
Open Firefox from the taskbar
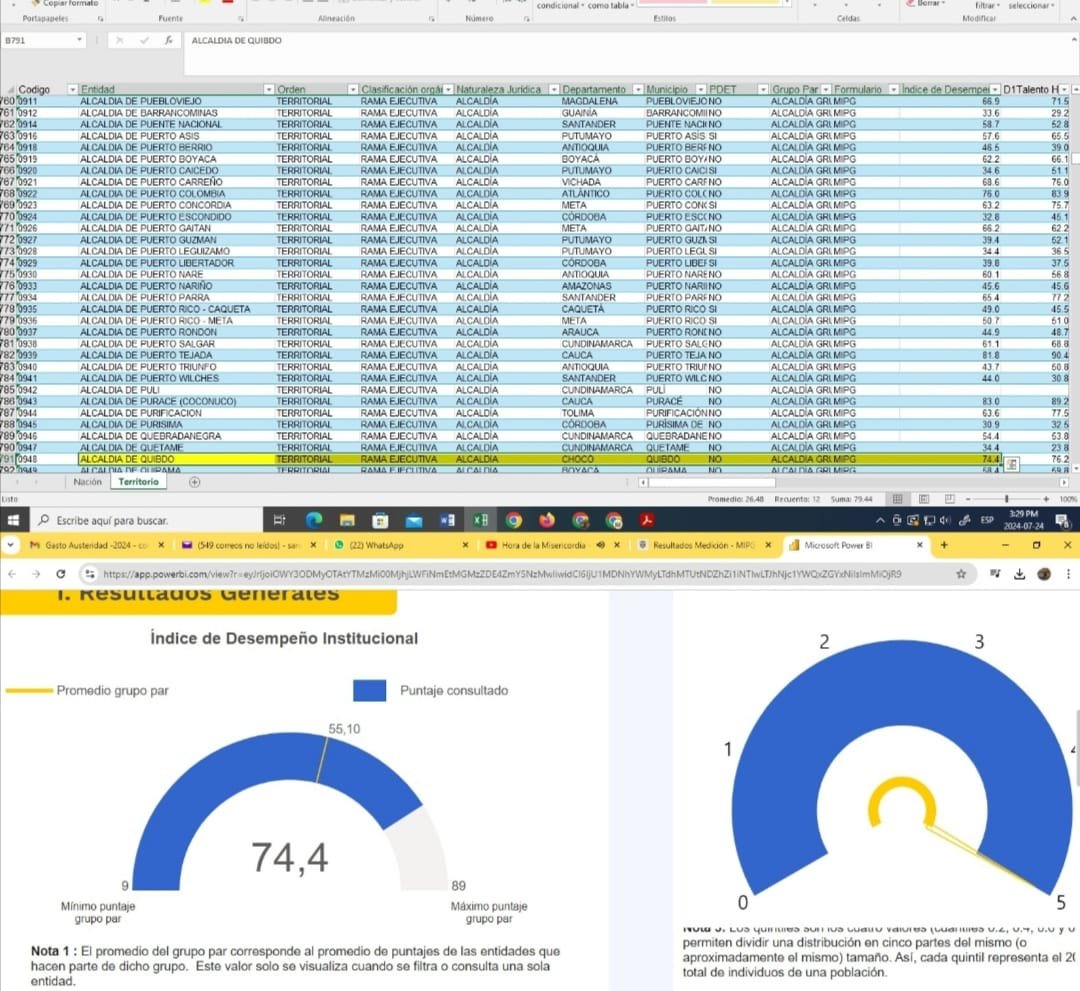pyautogui.click(x=546, y=520)
